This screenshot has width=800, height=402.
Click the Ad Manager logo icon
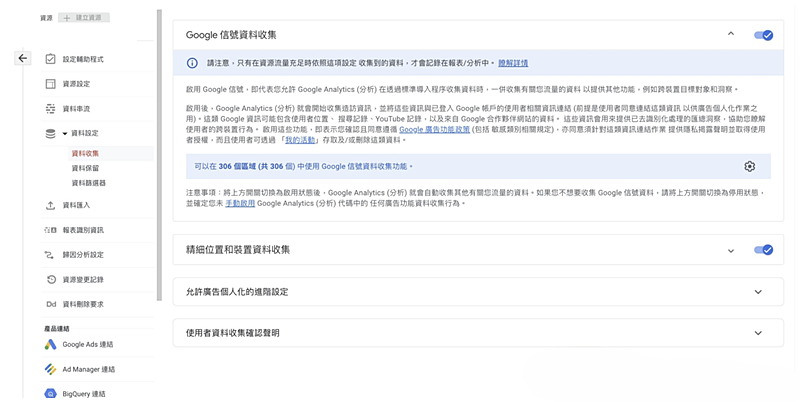pyautogui.click(x=50, y=369)
